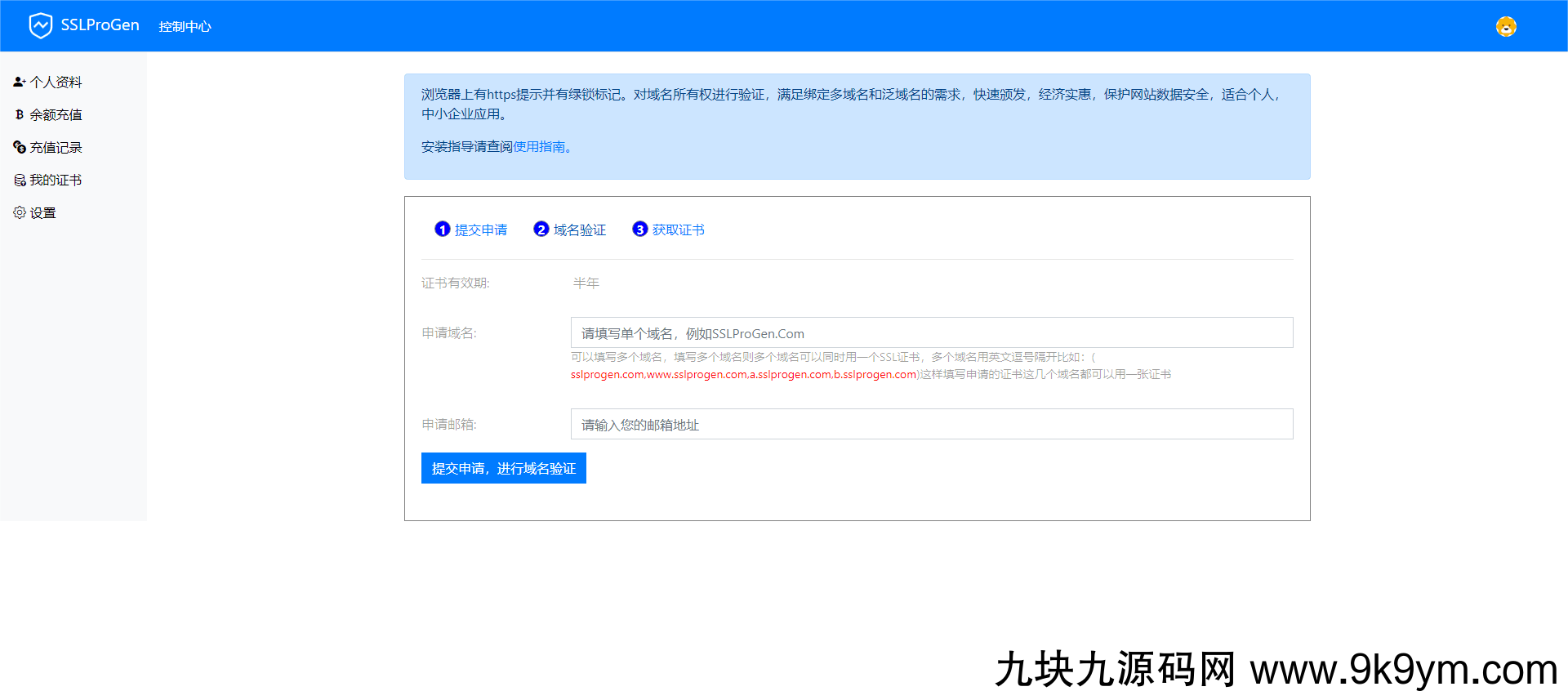
Task: Go to the 获取证书 step tab
Action: click(x=678, y=230)
